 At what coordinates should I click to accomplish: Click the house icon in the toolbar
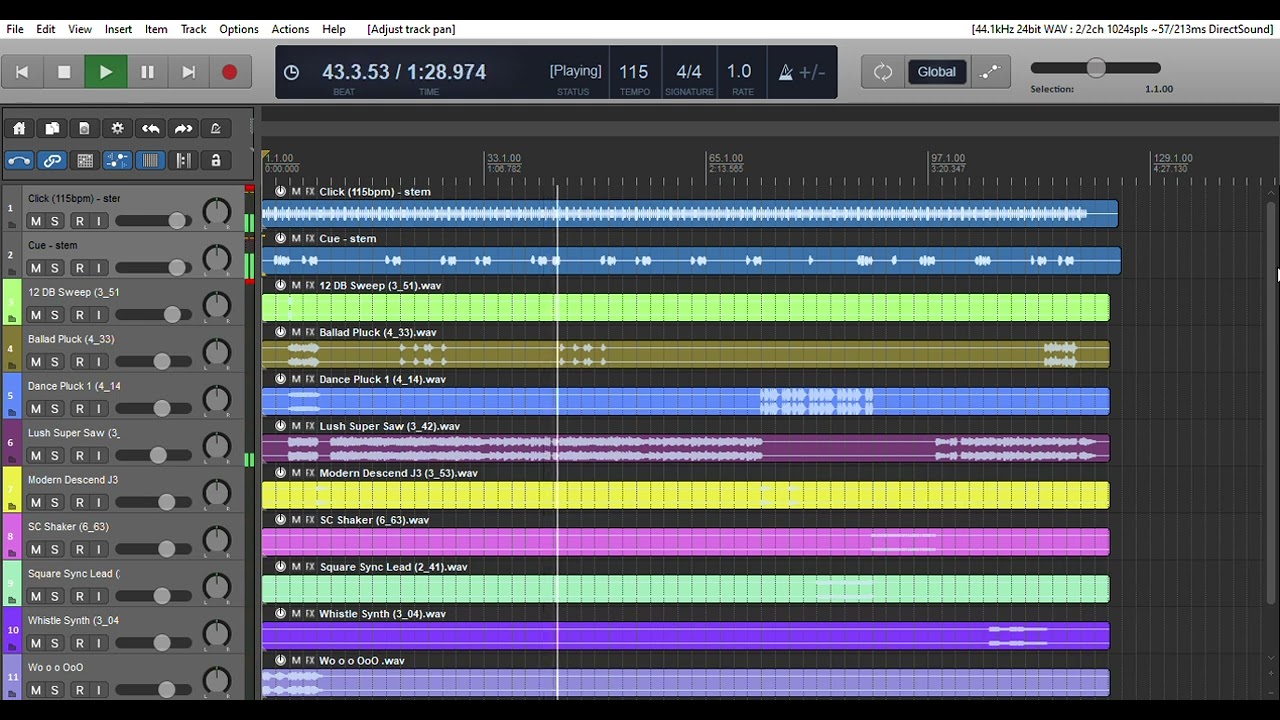click(x=19, y=128)
